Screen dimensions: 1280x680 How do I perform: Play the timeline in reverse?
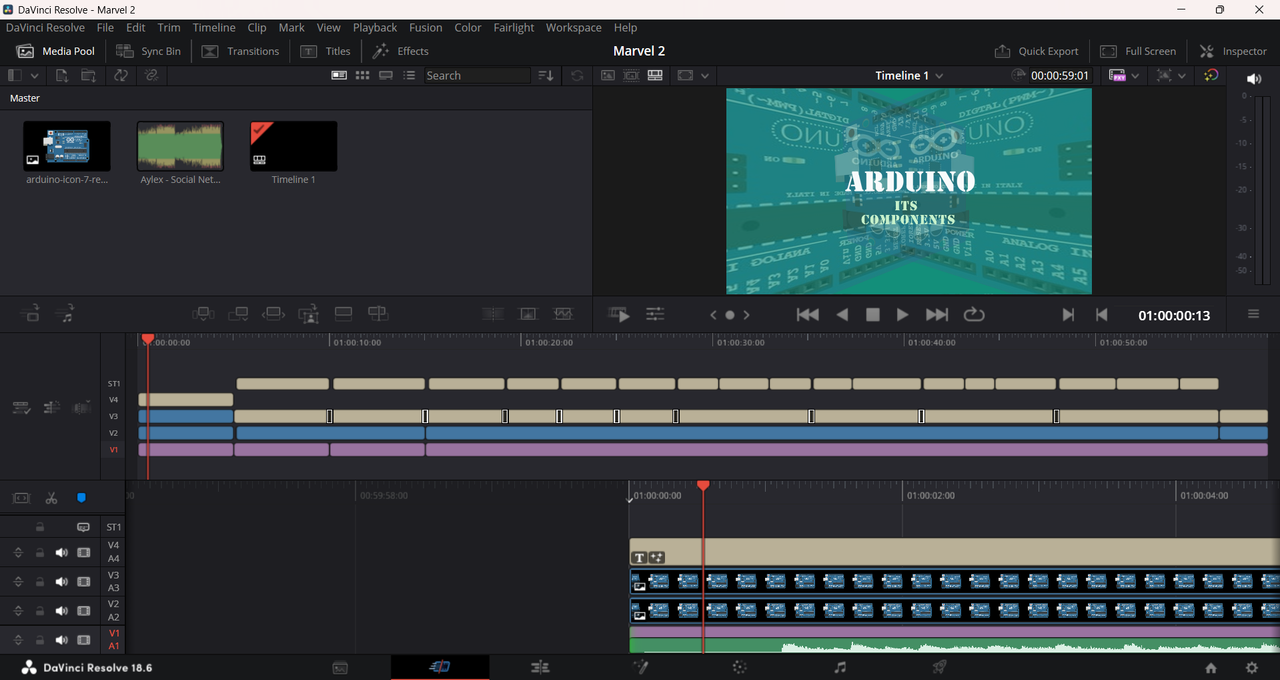[x=842, y=314]
